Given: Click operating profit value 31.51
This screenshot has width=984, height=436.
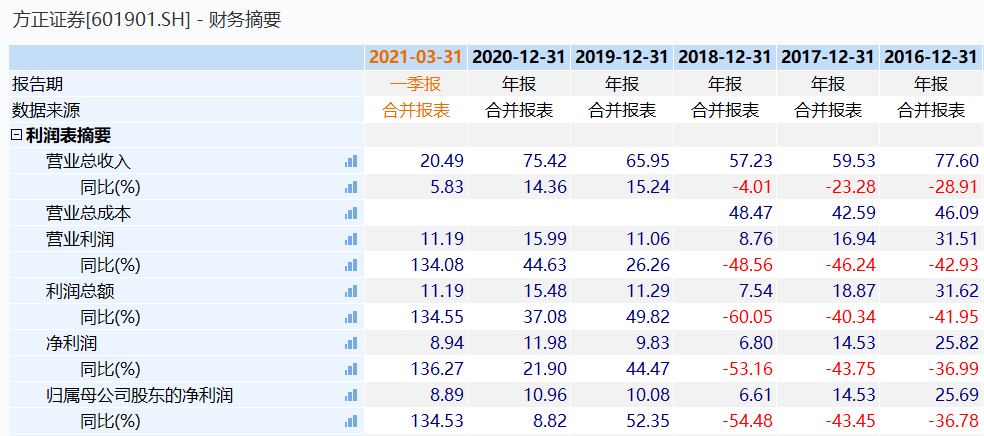Looking at the screenshot, I should coord(956,239).
